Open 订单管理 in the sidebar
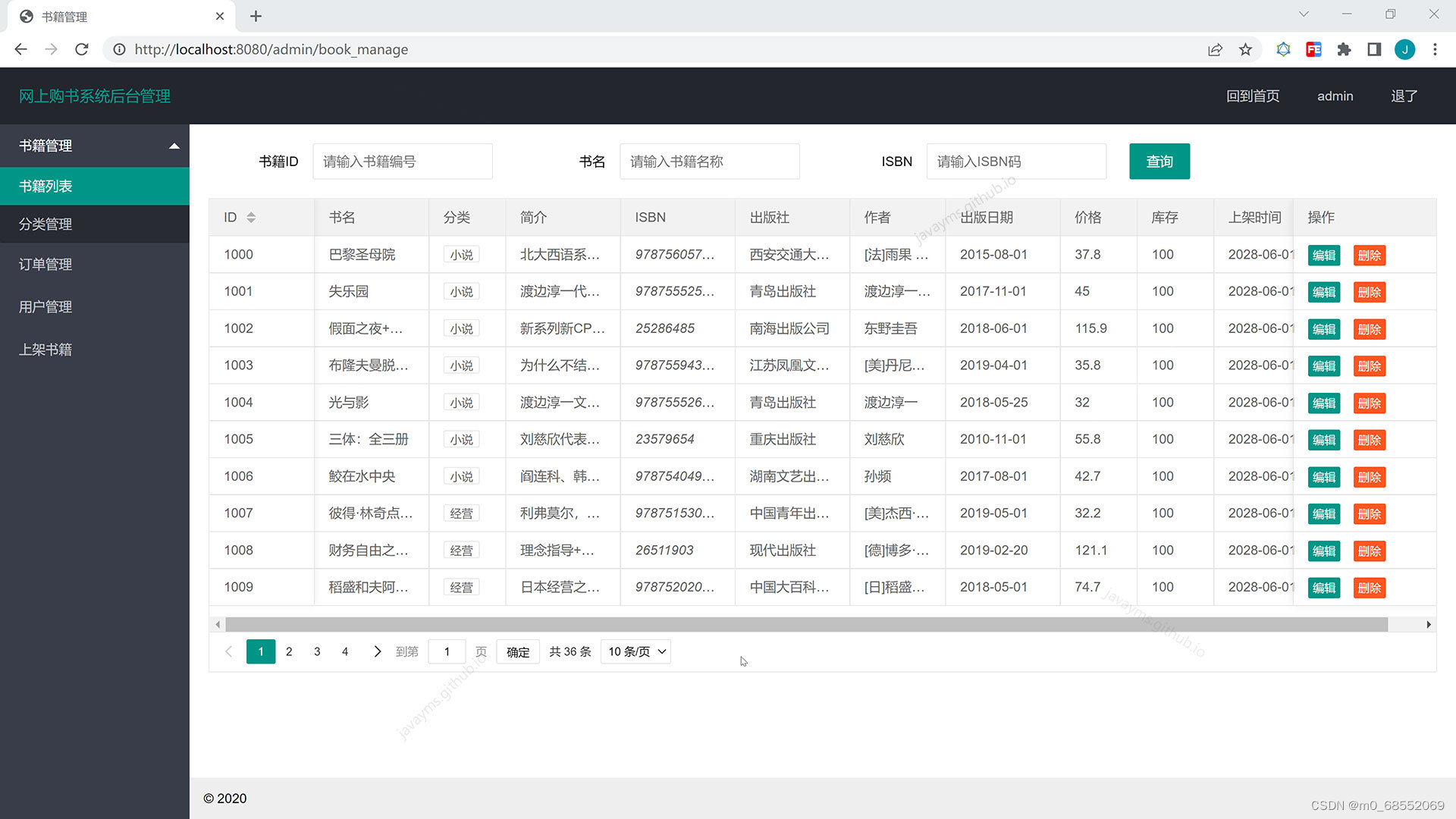The image size is (1456, 819). (x=95, y=265)
